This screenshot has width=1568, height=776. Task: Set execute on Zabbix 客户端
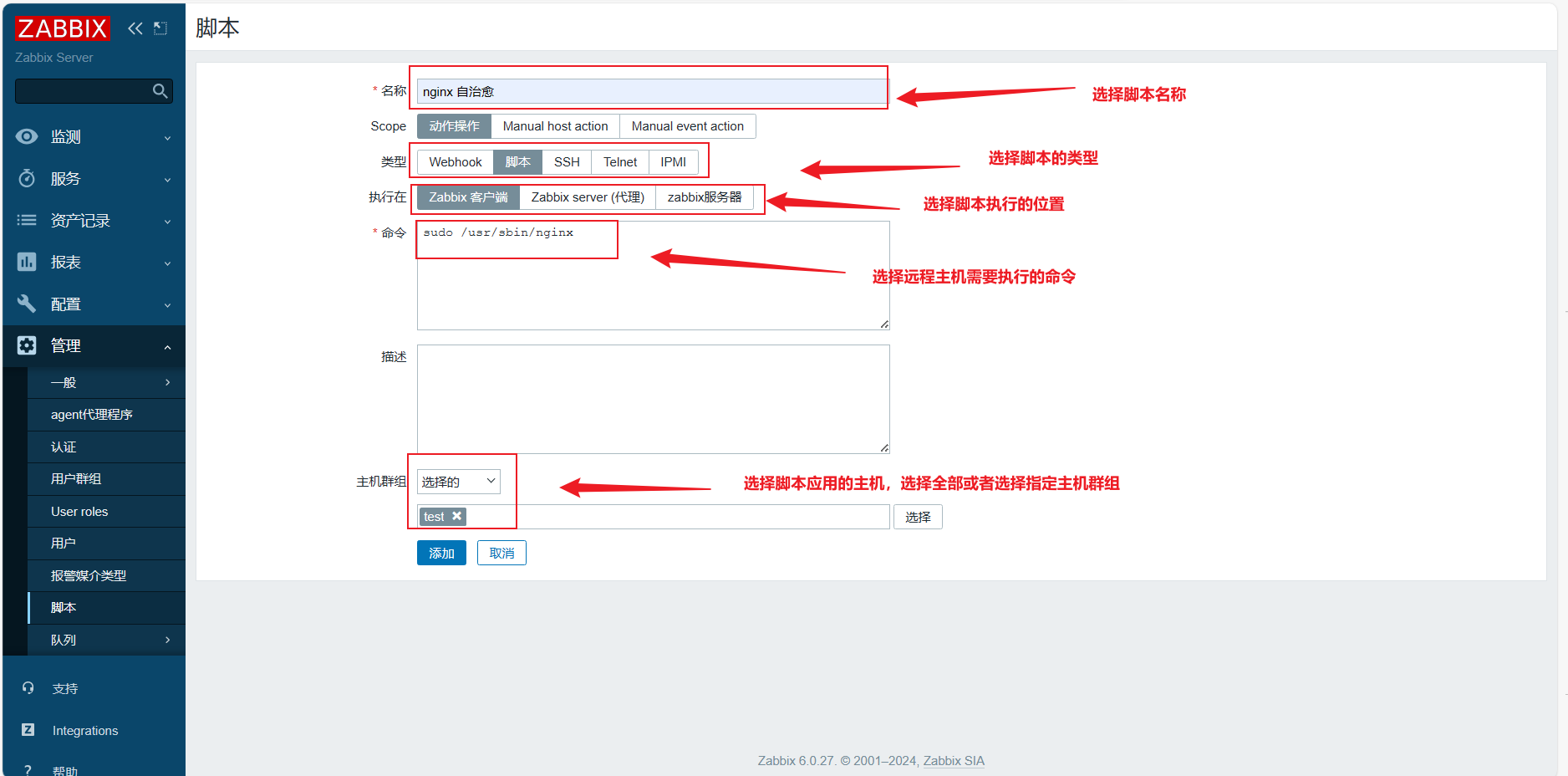click(x=468, y=197)
